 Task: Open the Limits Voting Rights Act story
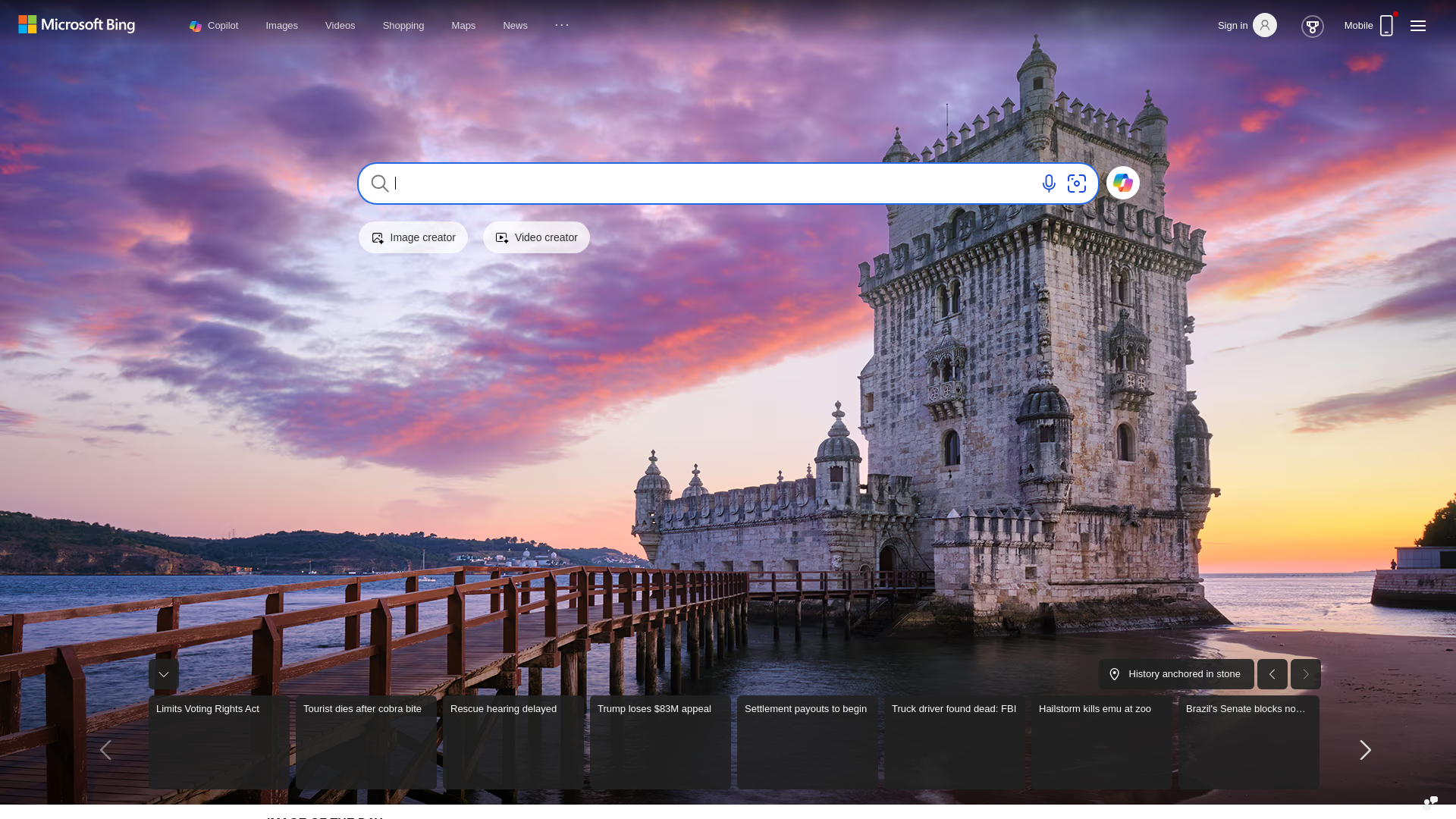218,742
